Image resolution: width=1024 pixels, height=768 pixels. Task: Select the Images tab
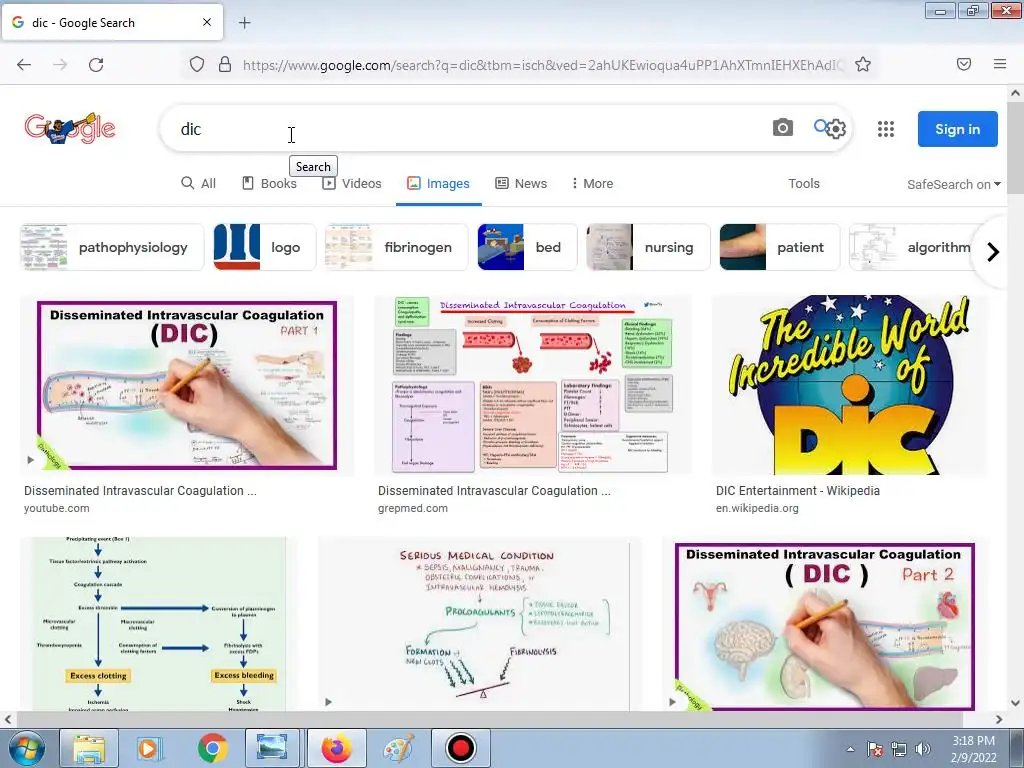pyautogui.click(x=438, y=184)
